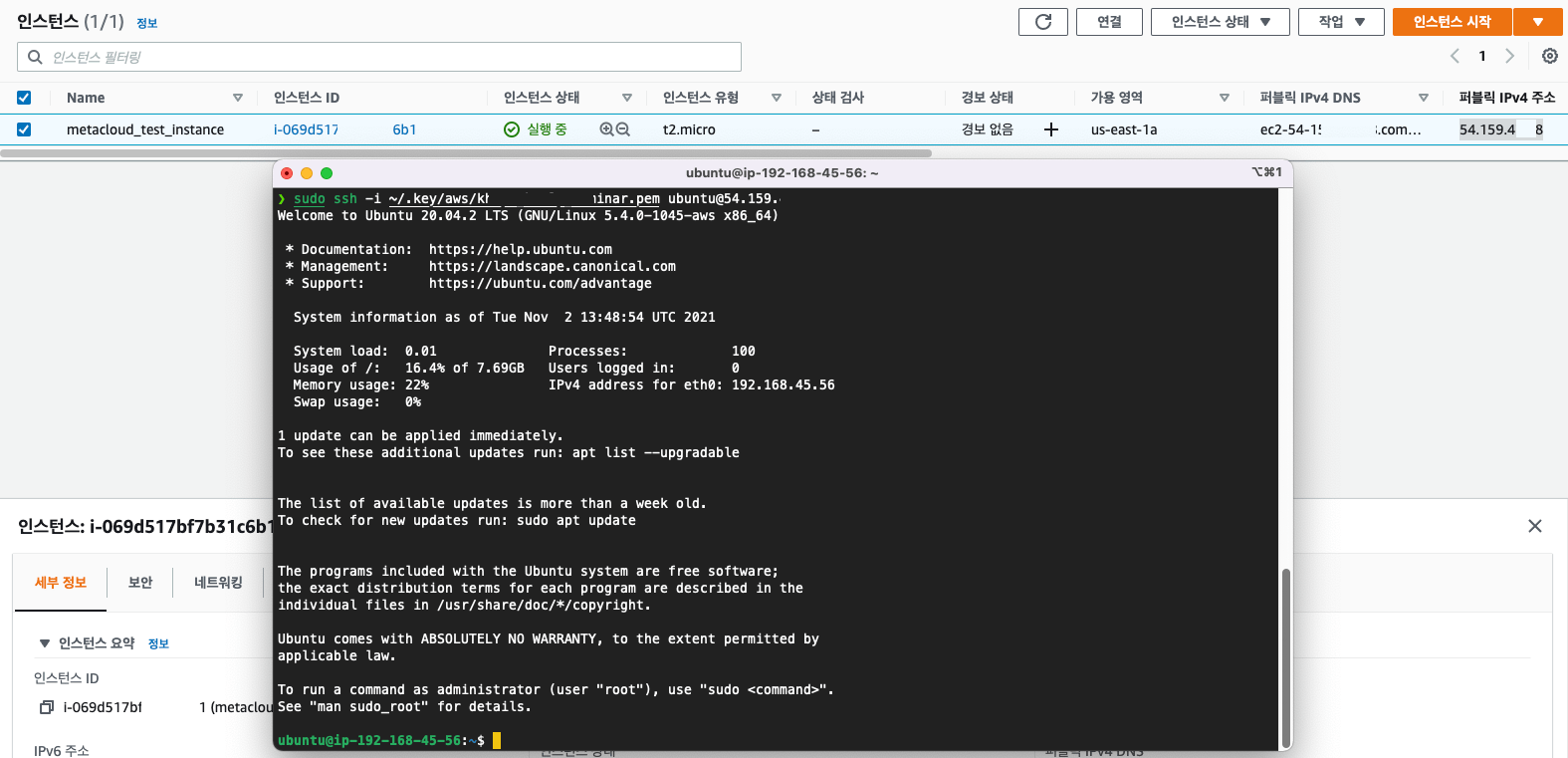Screen dimensions: 1568x758
Task: Sort by instance type column arrow
Action: (x=777, y=98)
